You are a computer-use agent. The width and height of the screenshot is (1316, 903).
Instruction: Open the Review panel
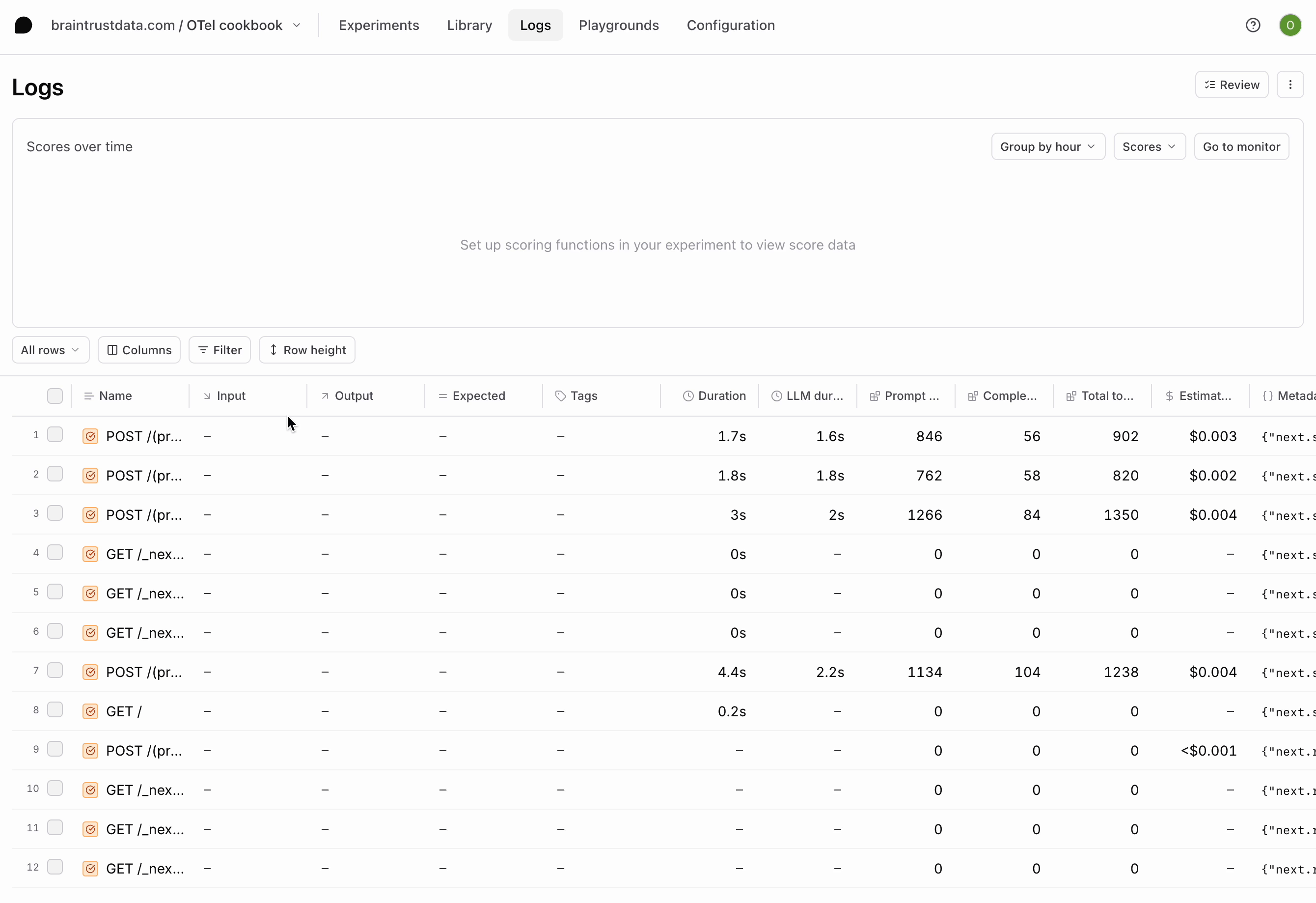point(1232,85)
